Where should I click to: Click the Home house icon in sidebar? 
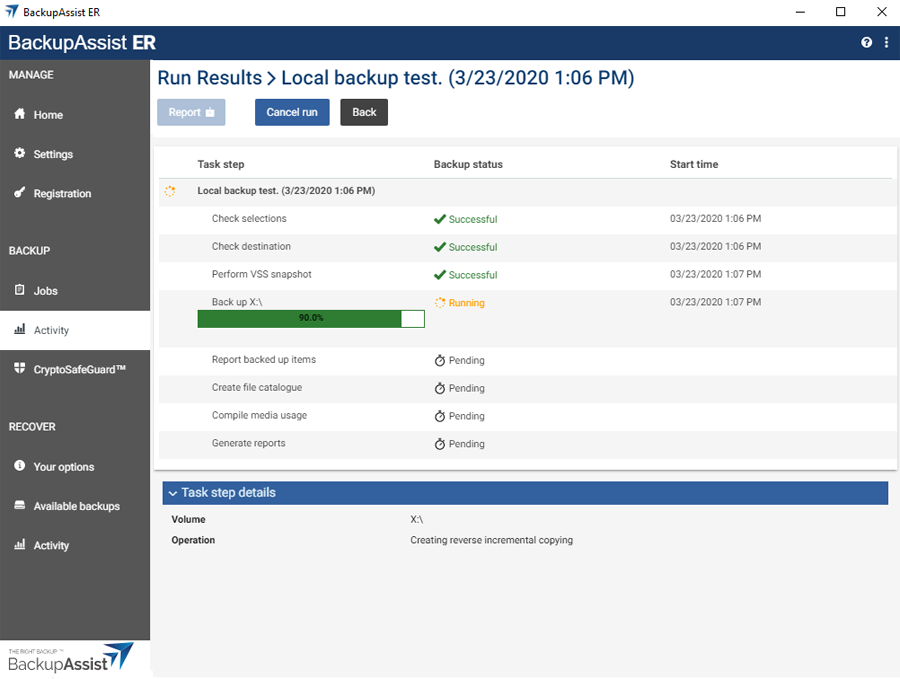point(20,114)
